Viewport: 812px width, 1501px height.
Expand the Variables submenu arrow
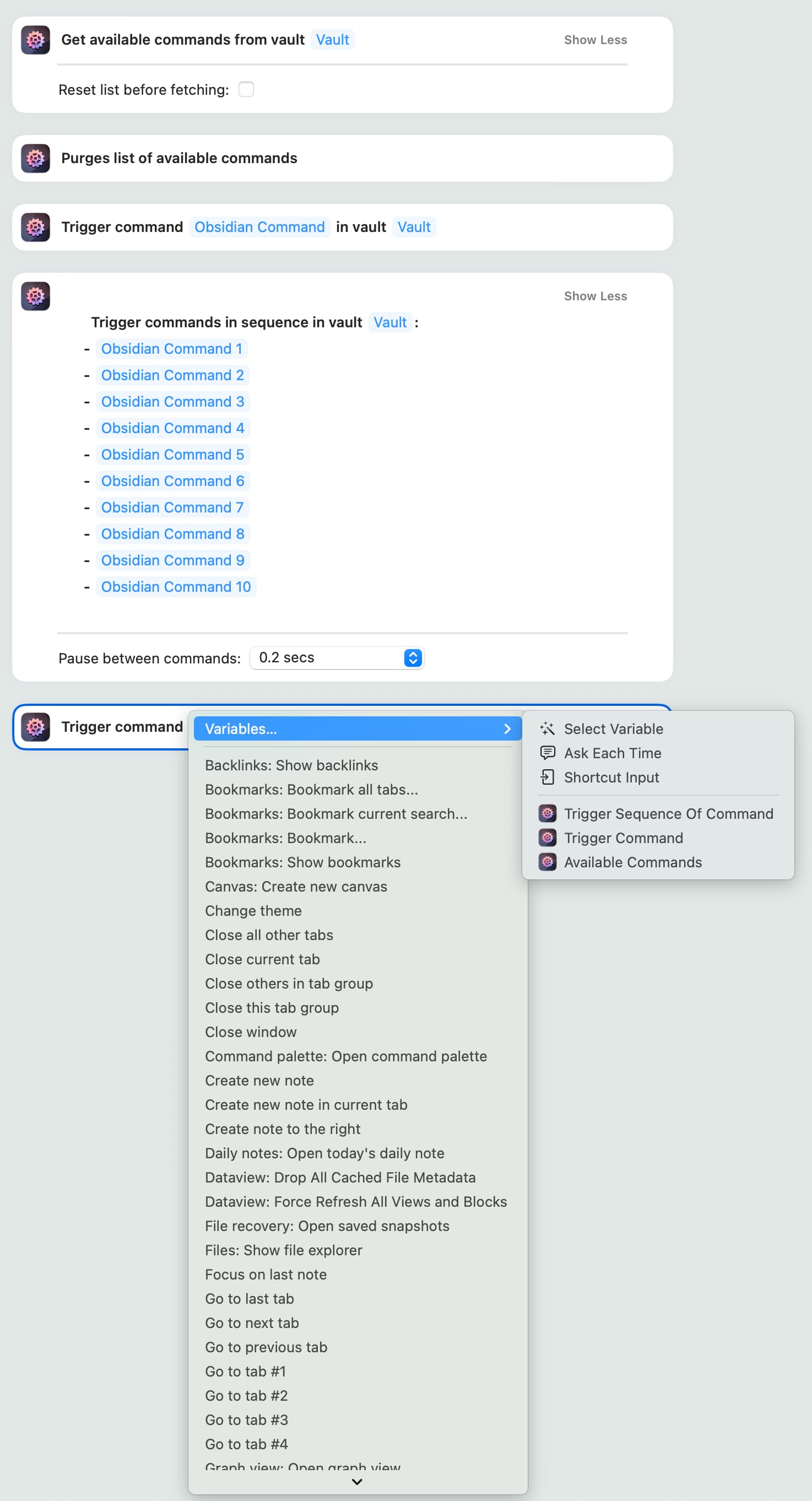507,729
